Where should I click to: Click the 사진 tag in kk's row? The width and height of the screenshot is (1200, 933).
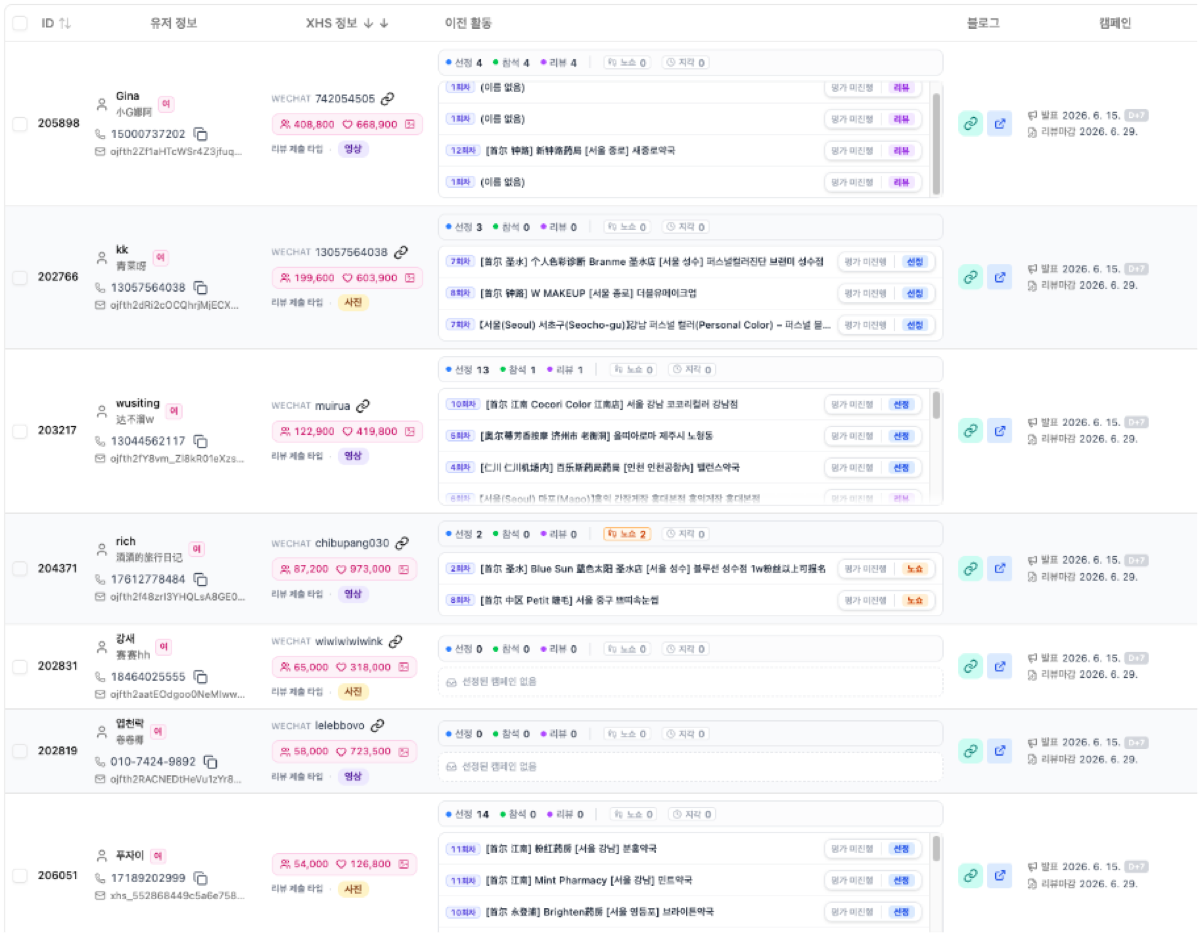[353, 302]
